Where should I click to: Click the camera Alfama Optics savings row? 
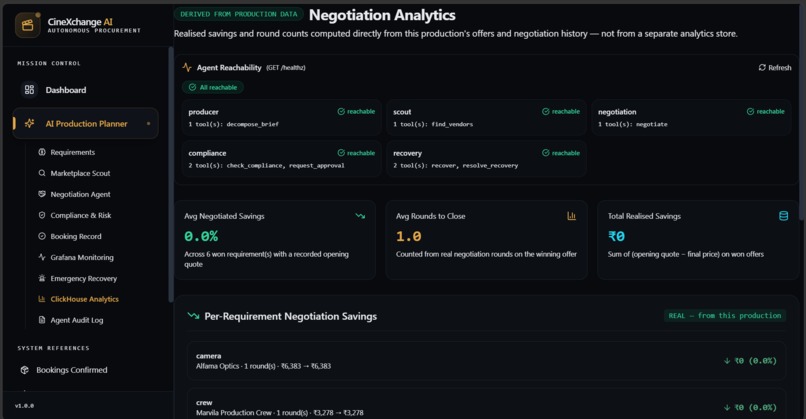(486, 361)
